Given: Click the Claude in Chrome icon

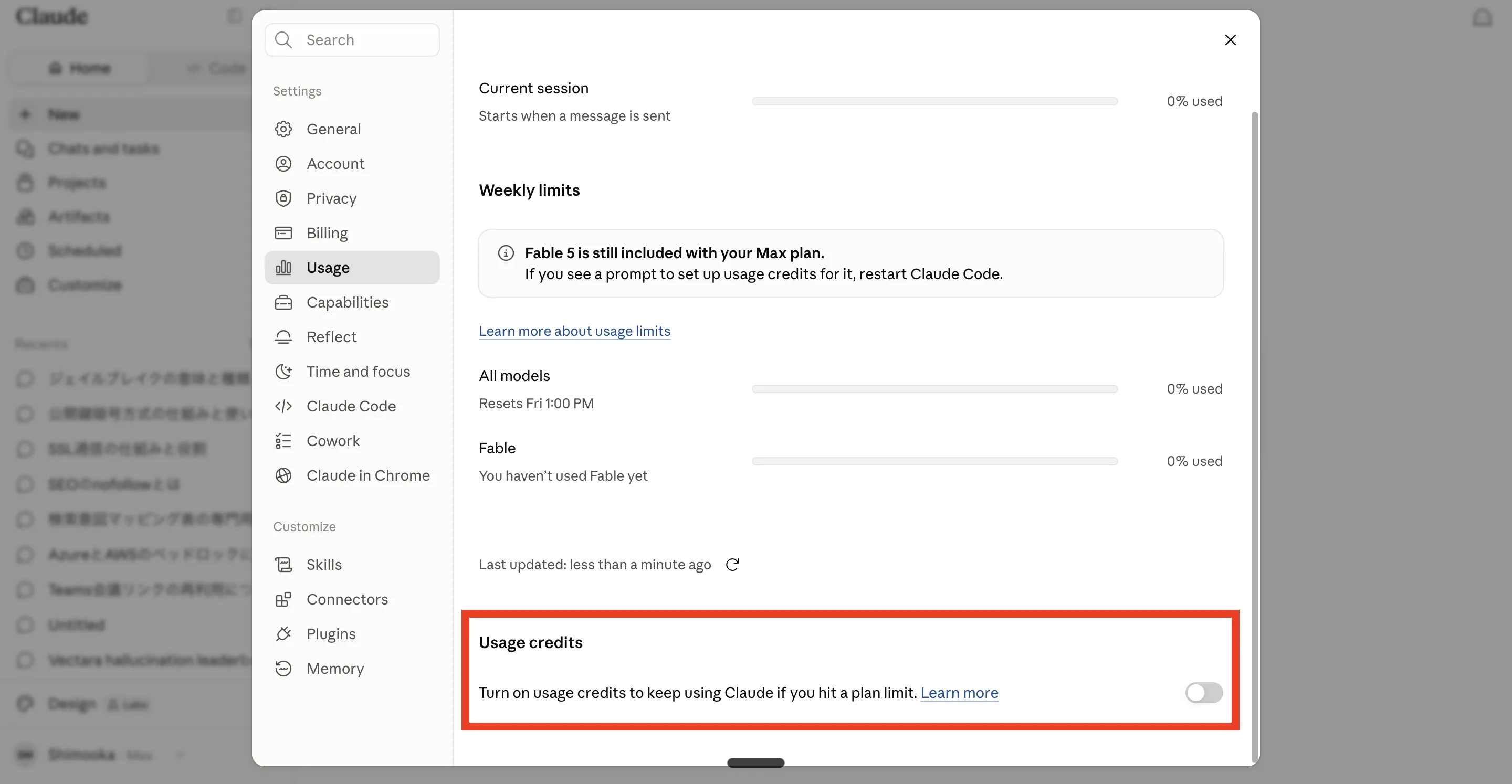Looking at the screenshot, I should click(283, 475).
